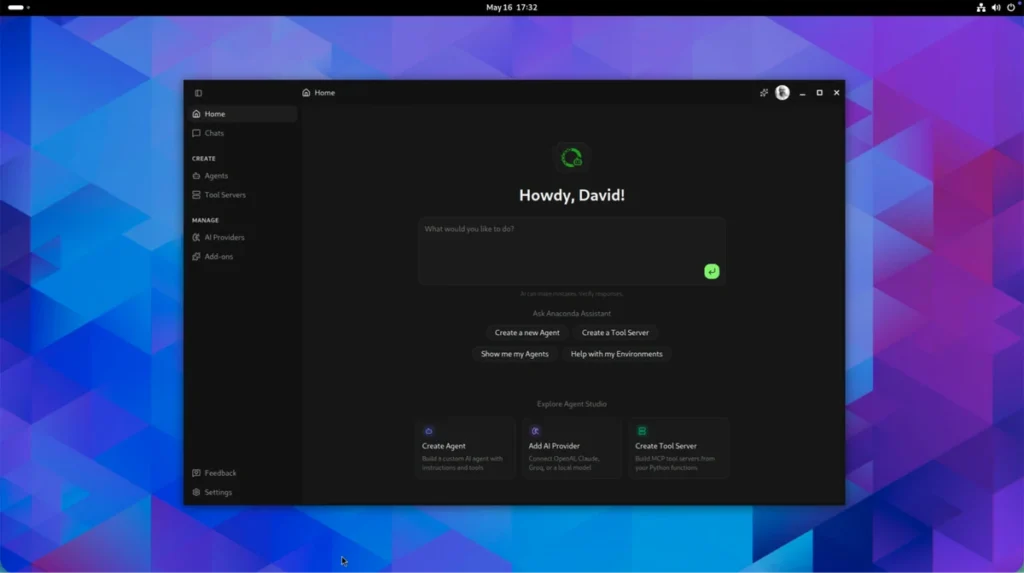Click the 'Howdy, David!' heading
Screen dimensions: 1024x573
[571, 195]
